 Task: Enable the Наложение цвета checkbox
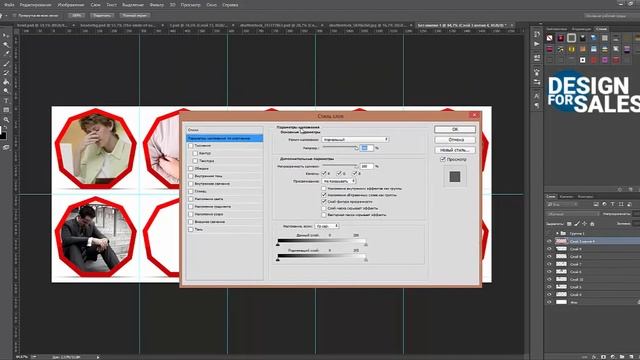coord(191,199)
